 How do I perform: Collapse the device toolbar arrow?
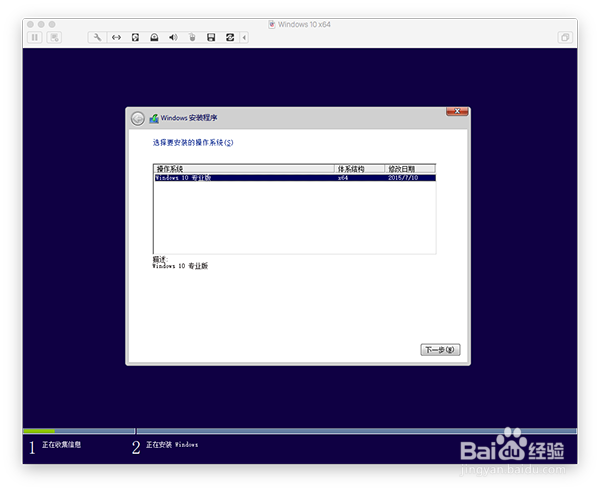pyautogui.click(x=244, y=37)
